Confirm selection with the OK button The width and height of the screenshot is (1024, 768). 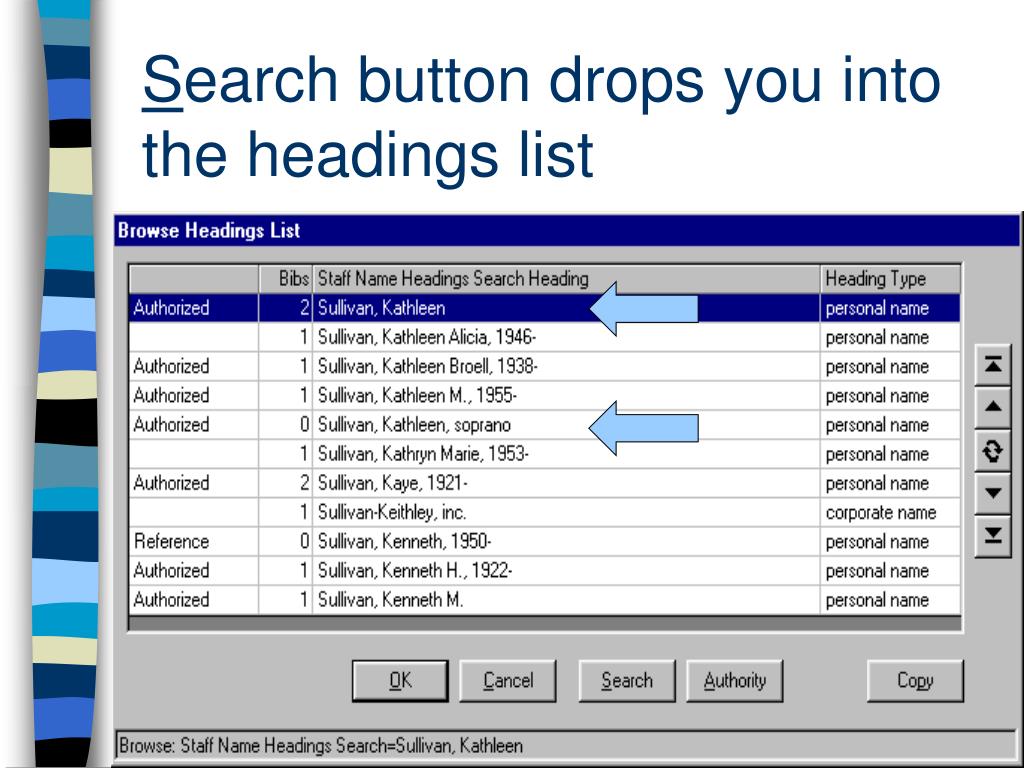[x=400, y=680]
